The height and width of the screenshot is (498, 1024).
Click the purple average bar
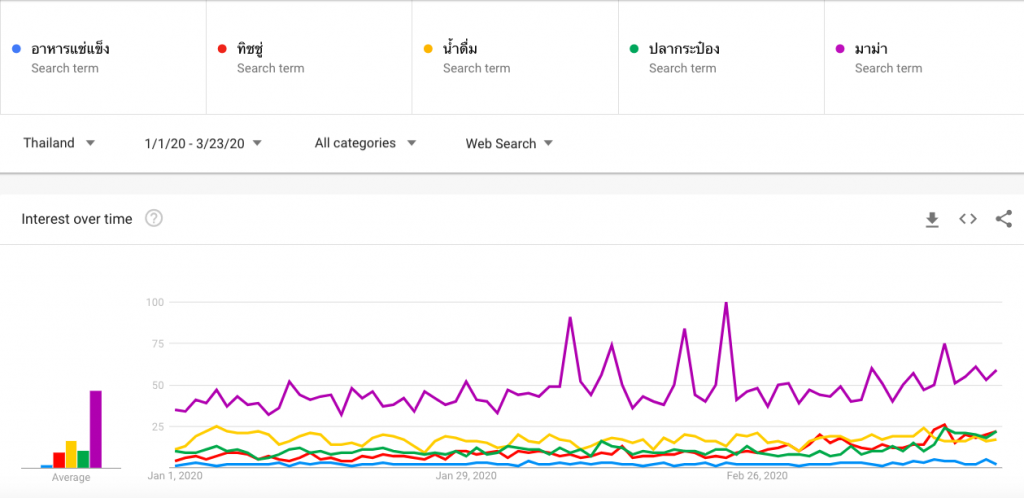(x=95, y=429)
